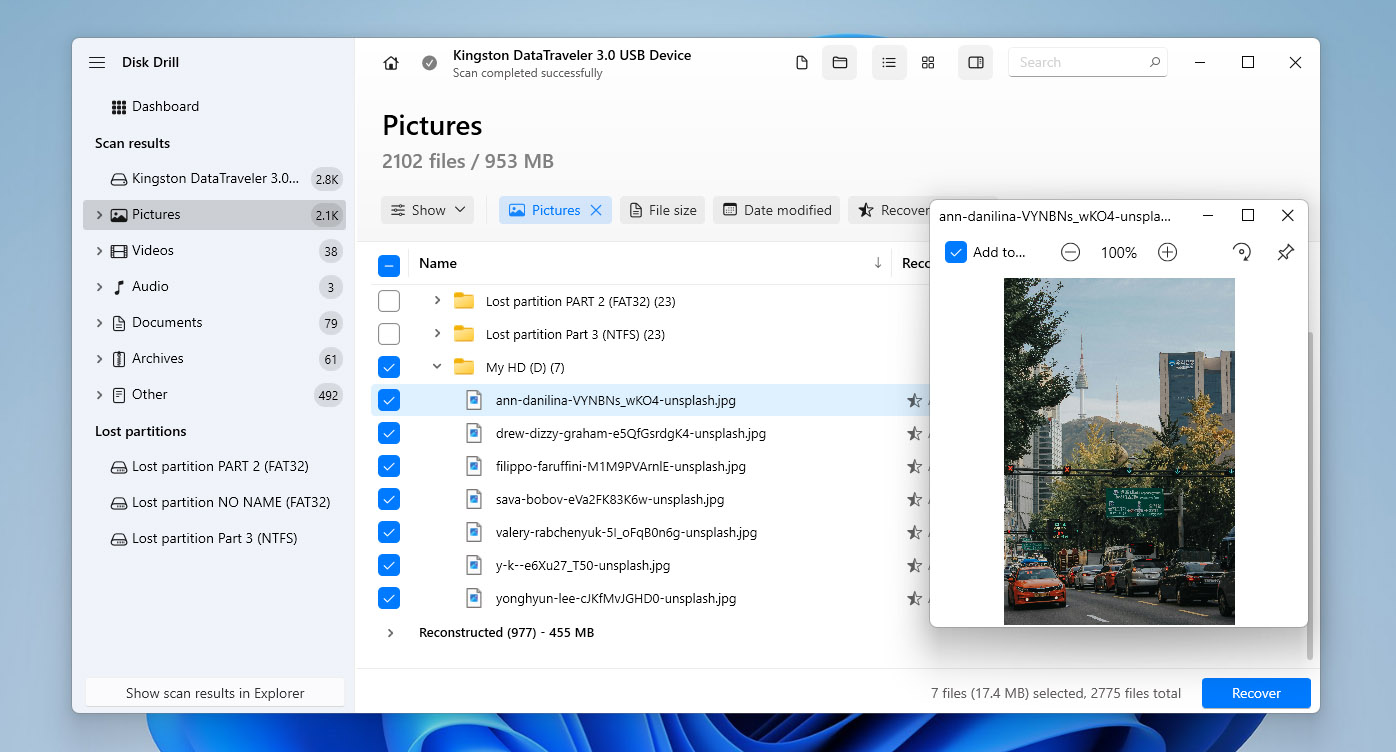Expand the Reconstructed (977) group

tap(390, 633)
